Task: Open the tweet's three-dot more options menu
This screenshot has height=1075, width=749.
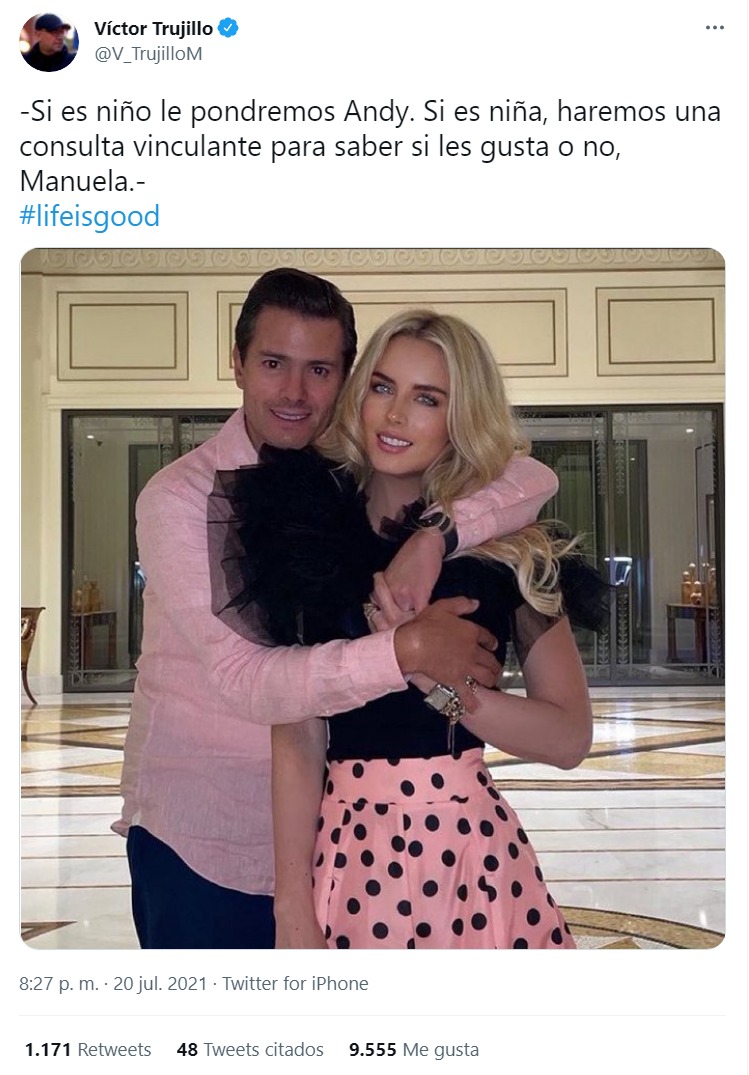Action: [714, 27]
